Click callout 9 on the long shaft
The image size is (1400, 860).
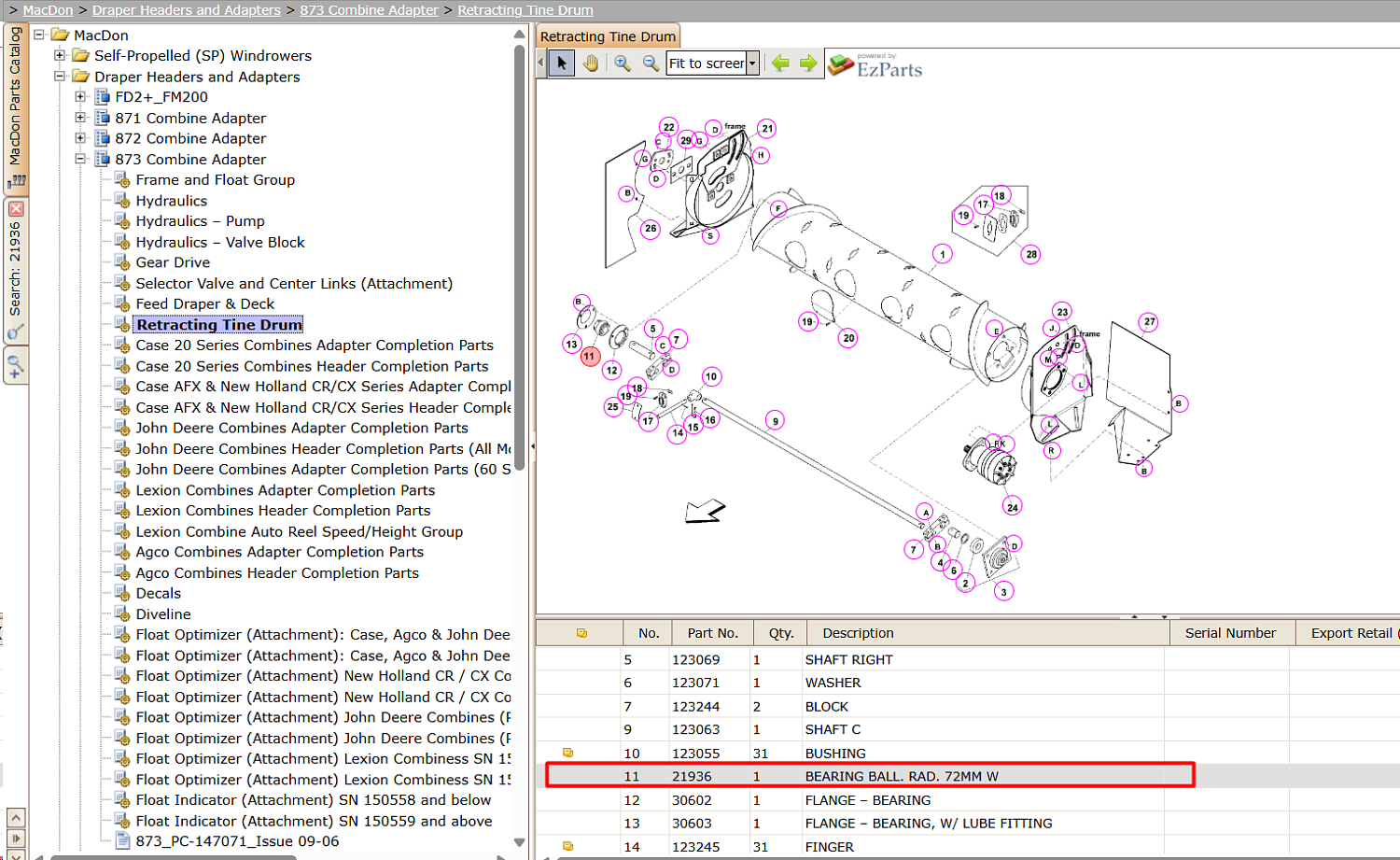tap(775, 420)
